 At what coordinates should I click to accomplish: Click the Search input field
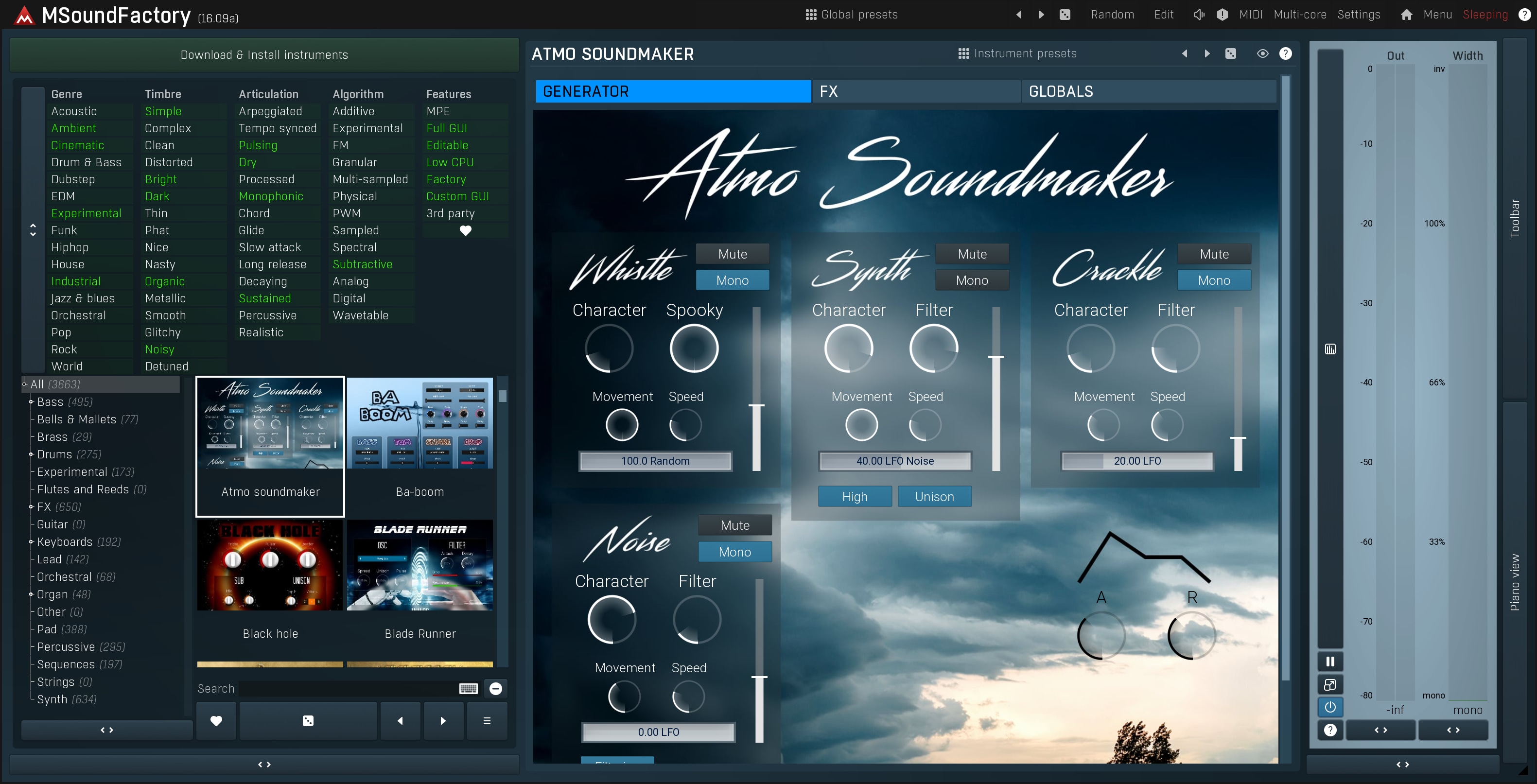pyautogui.click(x=348, y=689)
